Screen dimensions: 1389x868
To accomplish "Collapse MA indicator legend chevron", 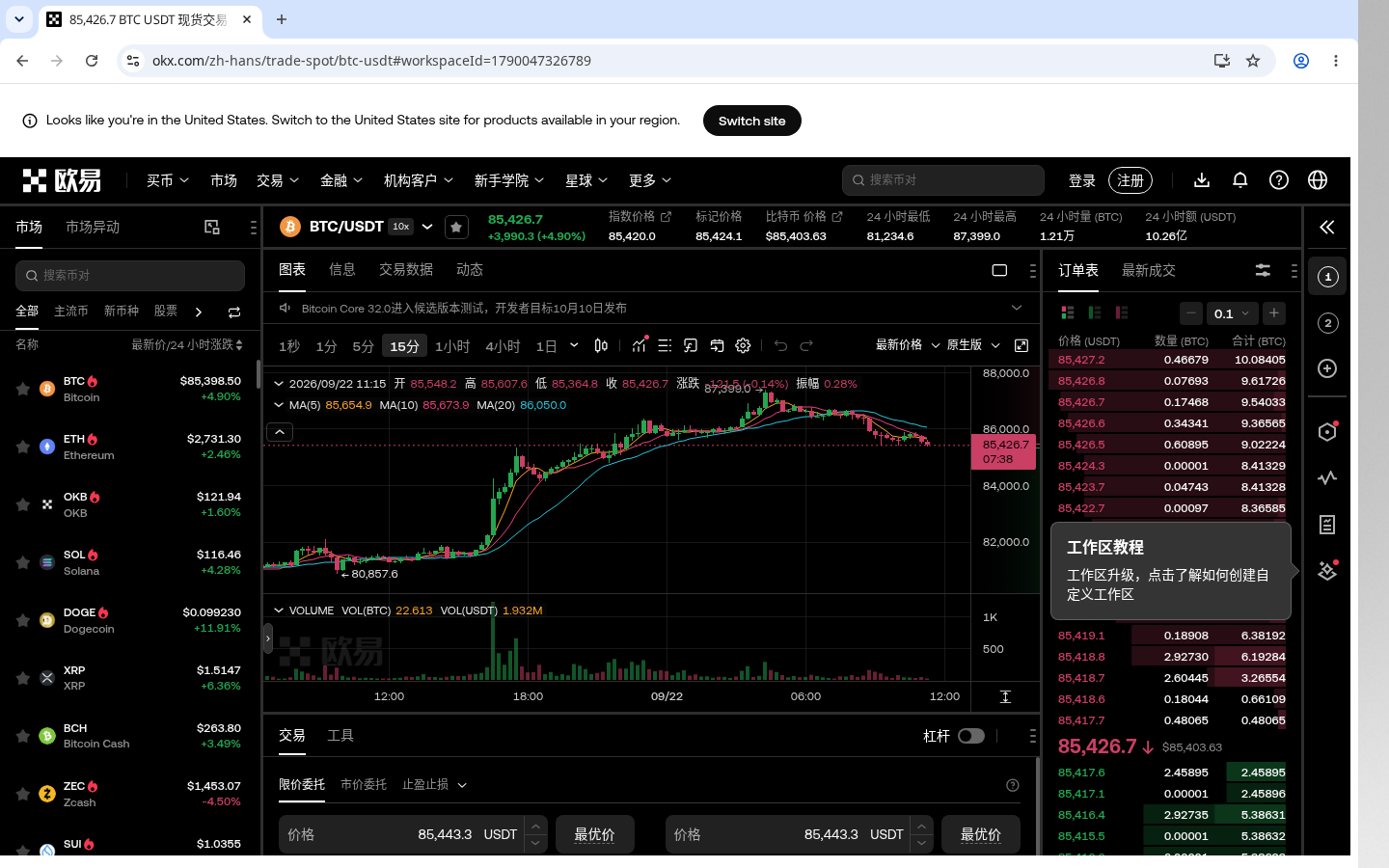I will (x=279, y=405).
